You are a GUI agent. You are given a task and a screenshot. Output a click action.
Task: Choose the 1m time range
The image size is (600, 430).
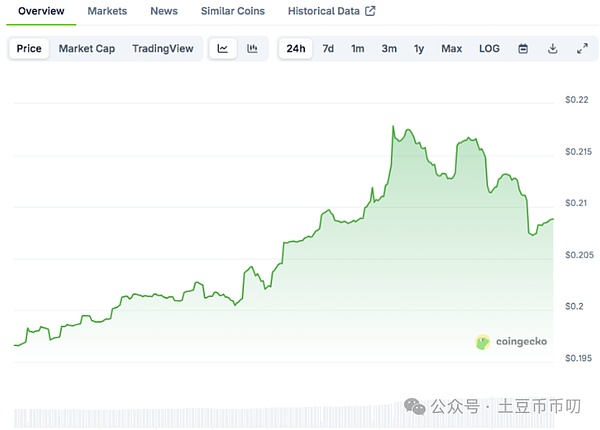click(x=357, y=48)
